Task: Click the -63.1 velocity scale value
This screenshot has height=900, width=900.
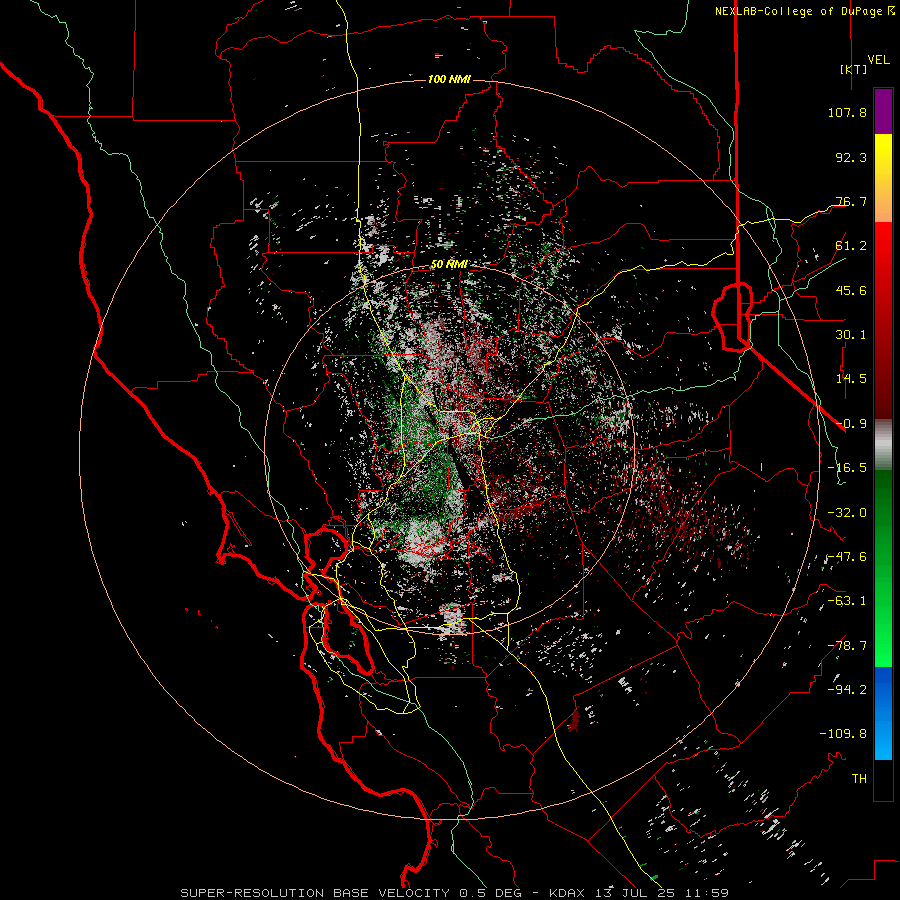Action: point(847,601)
